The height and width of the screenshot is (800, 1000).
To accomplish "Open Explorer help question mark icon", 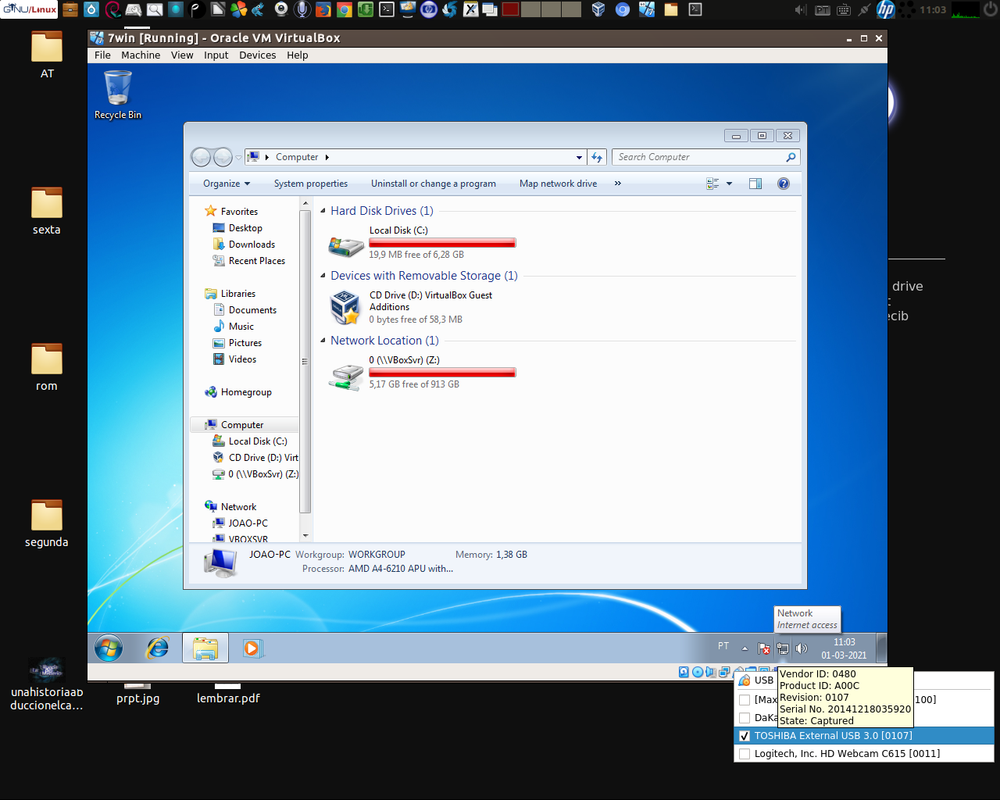I will [x=783, y=184].
